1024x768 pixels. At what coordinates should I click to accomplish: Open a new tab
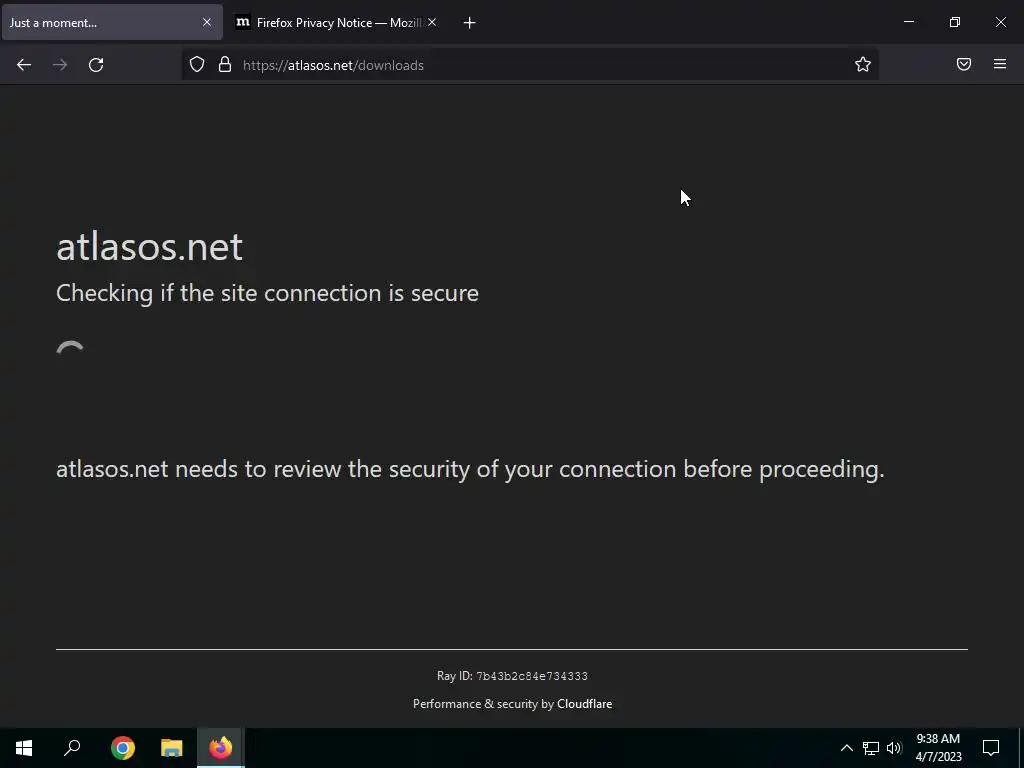(470, 23)
